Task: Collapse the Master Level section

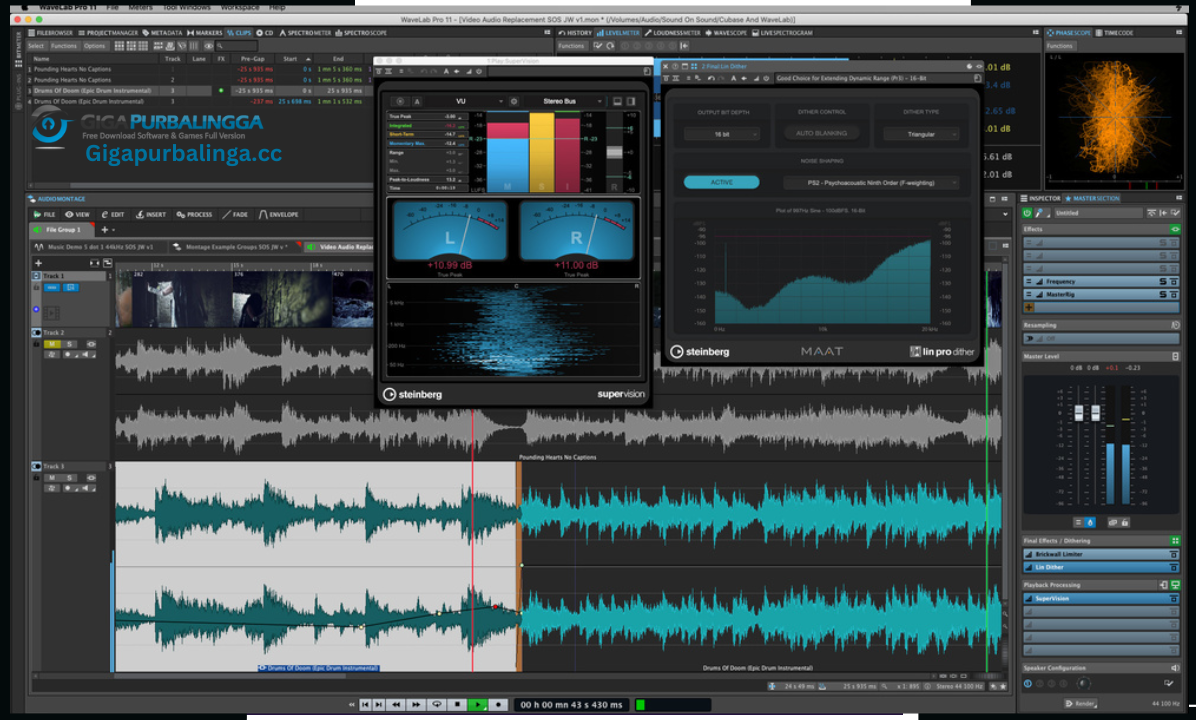Action: click(x=1175, y=356)
